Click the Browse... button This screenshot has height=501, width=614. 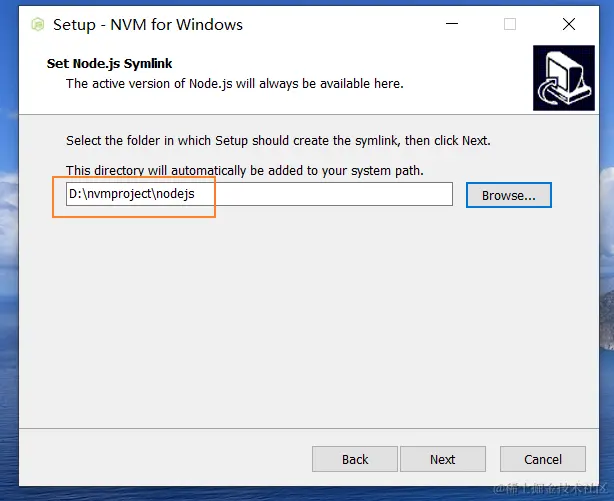pyautogui.click(x=509, y=195)
